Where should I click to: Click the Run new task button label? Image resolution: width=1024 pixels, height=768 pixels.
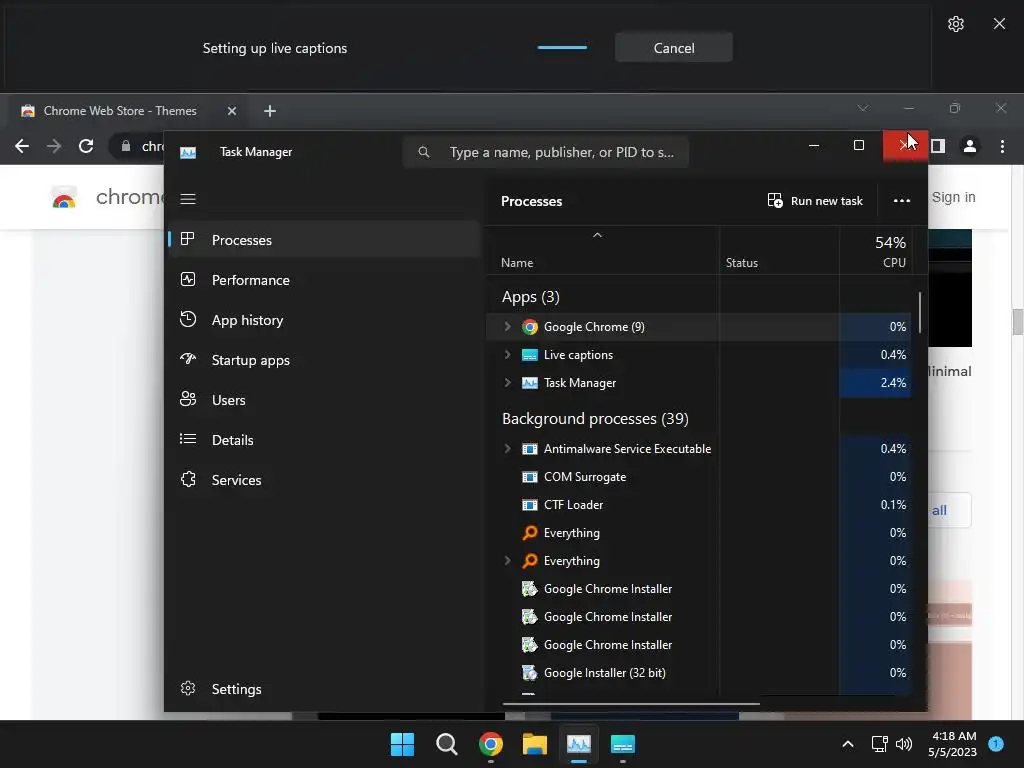(826, 201)
